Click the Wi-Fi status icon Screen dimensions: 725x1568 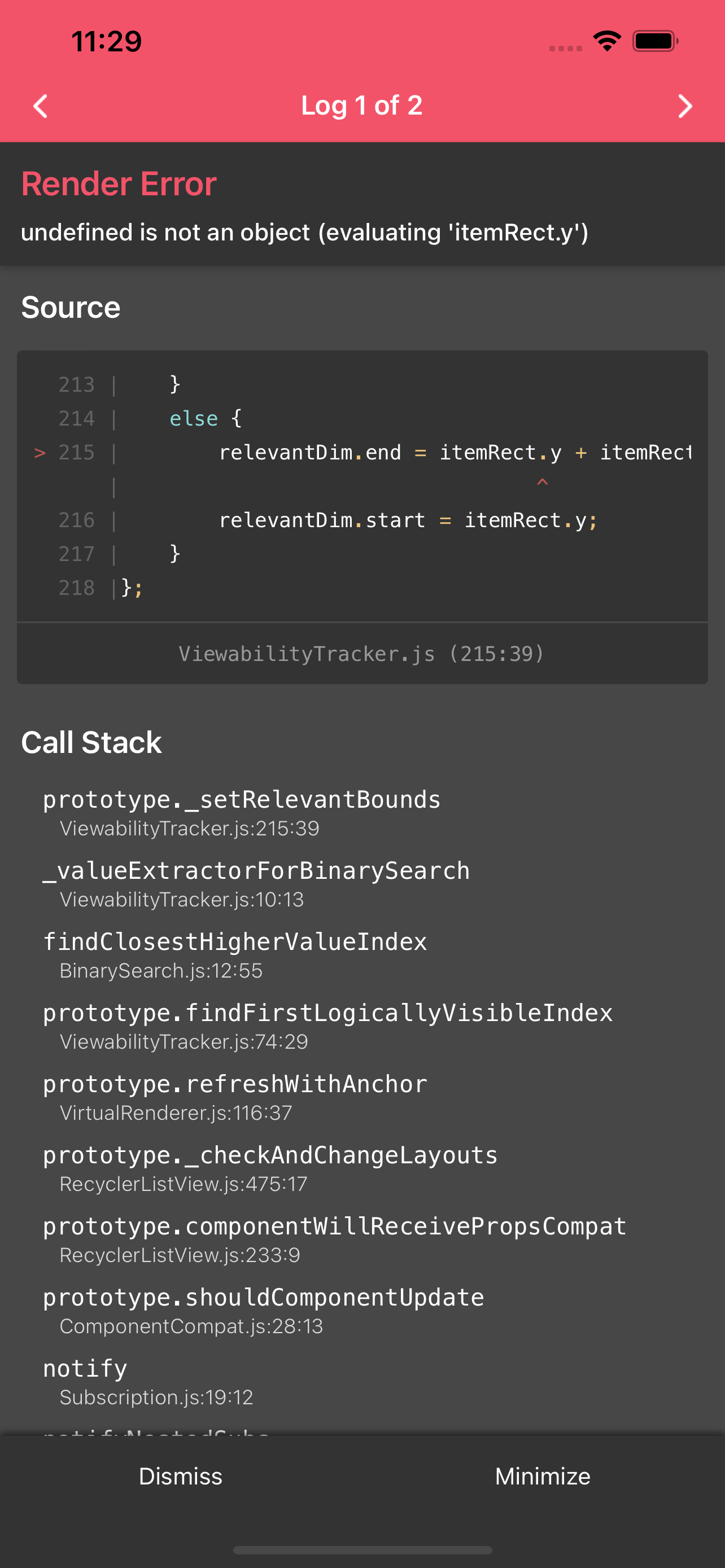606,40
